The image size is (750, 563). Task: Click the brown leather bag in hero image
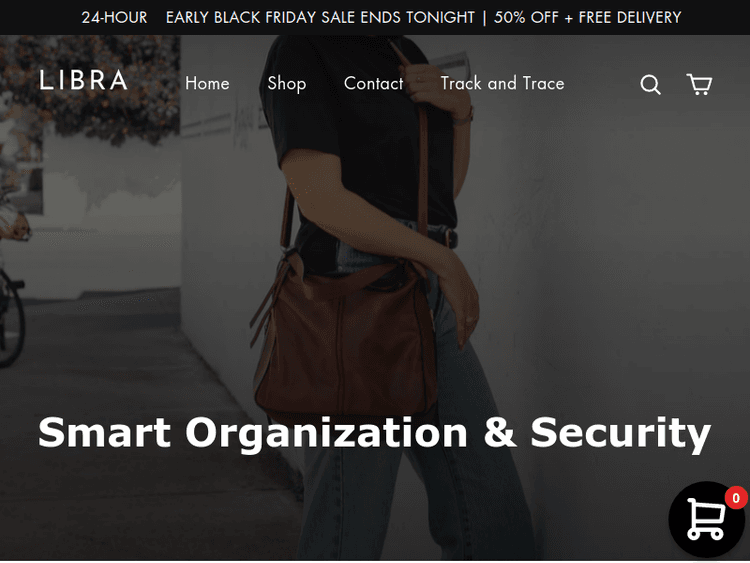pos(345,344)
